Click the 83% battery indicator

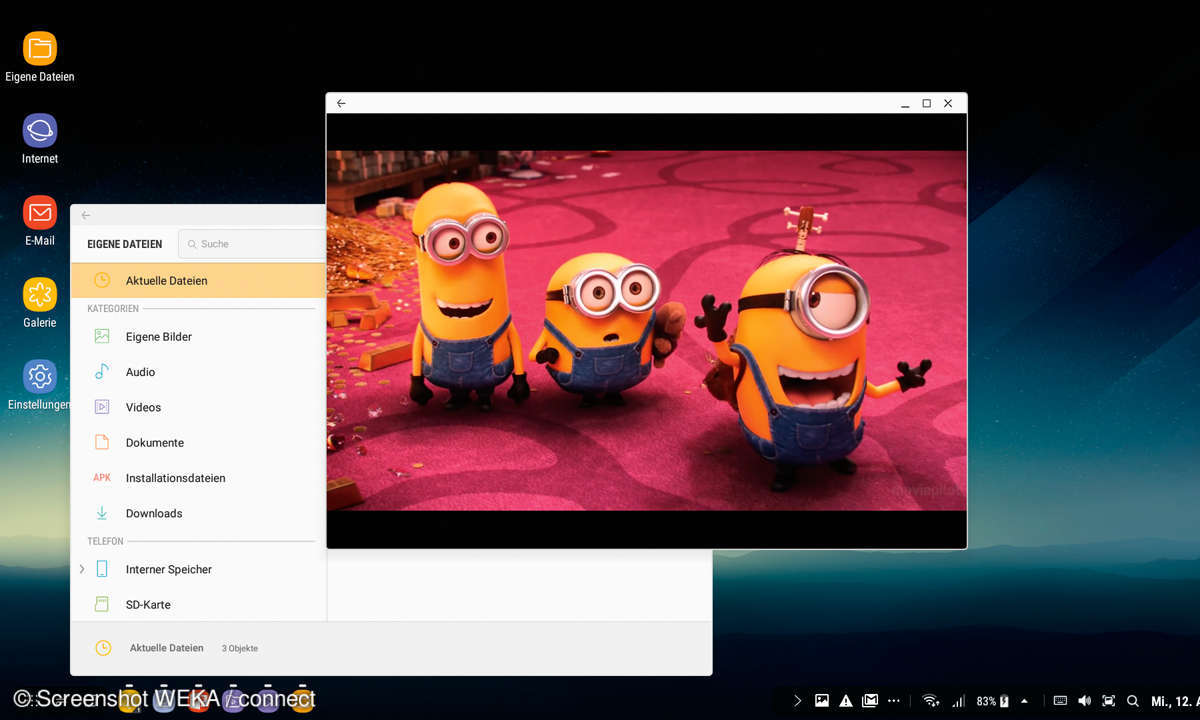[993, 701]
